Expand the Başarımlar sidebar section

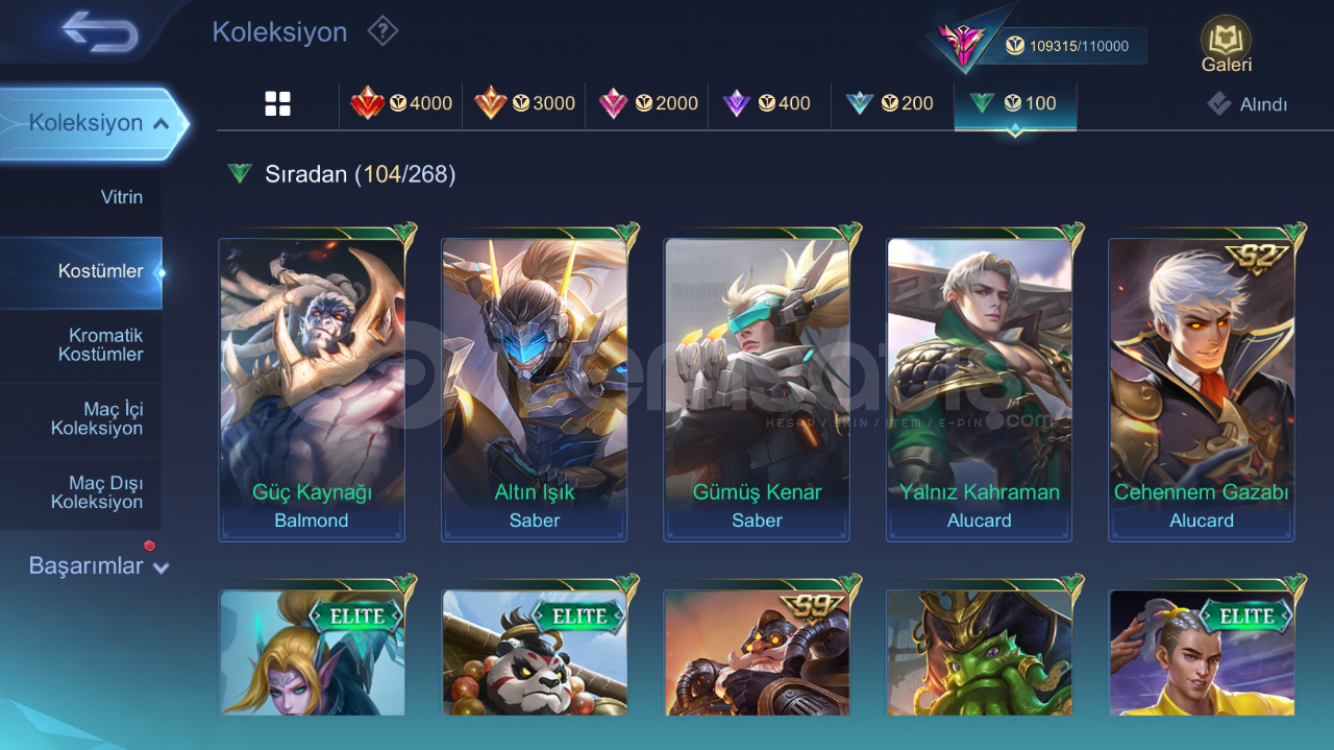(x=98, y=566)
